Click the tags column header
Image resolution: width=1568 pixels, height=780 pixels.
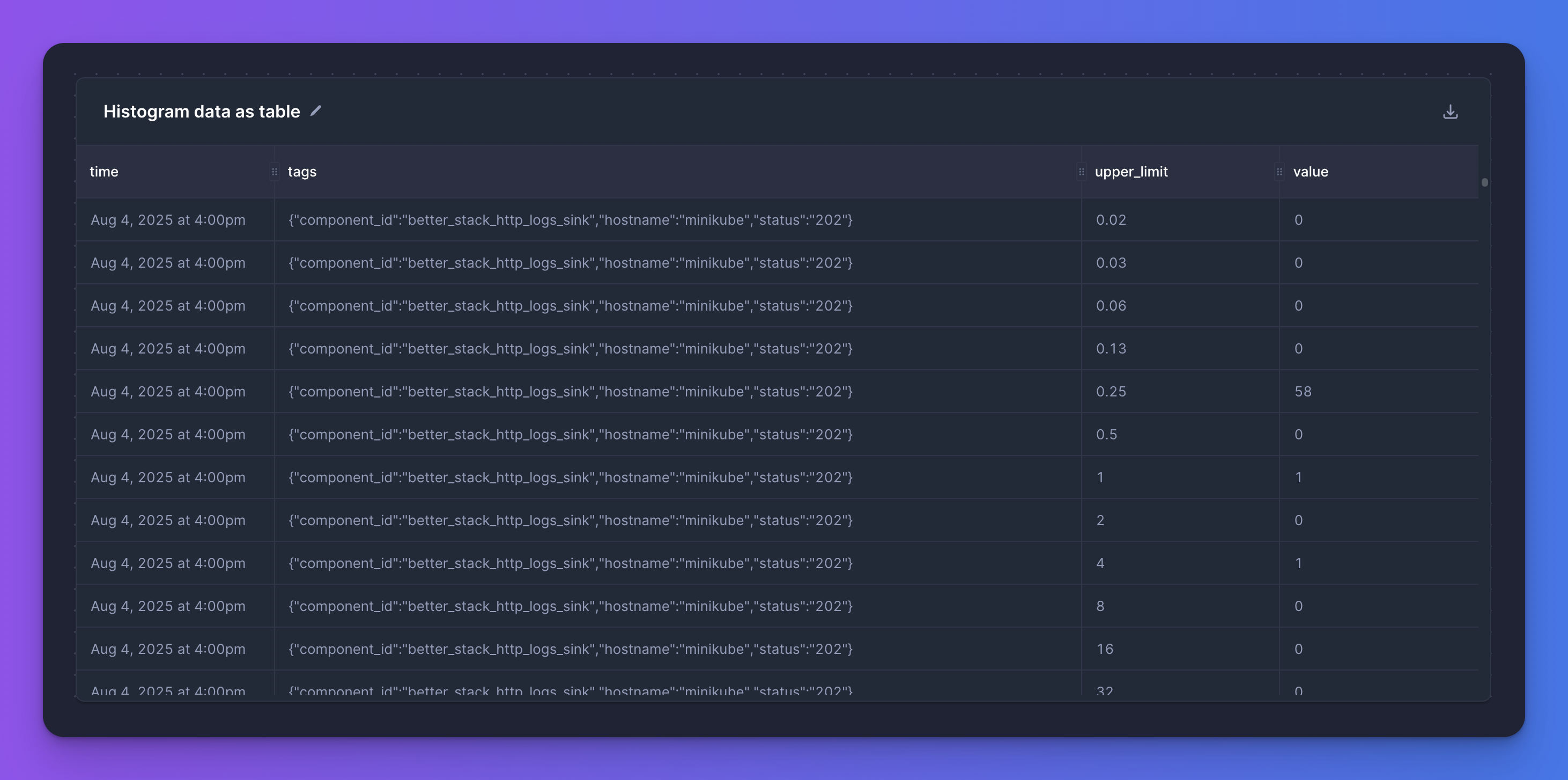[302, 172]
